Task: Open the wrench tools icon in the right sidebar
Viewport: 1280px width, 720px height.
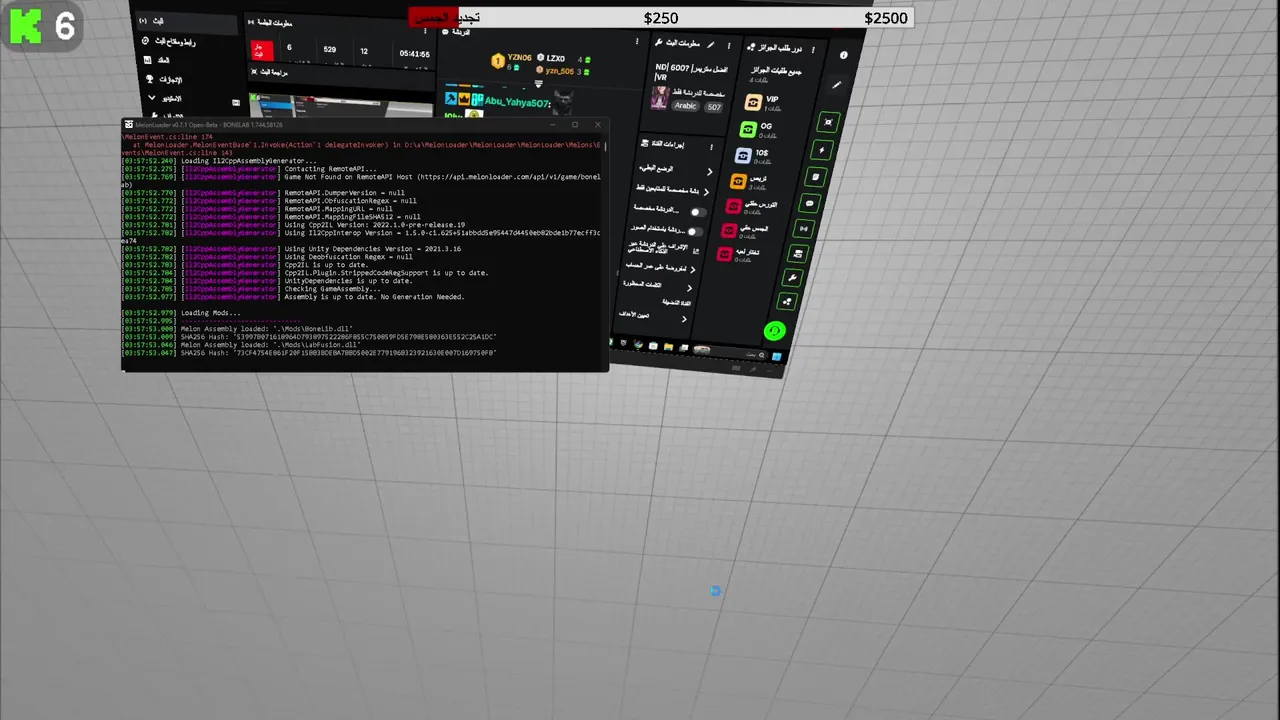Action: click(792, 278)
